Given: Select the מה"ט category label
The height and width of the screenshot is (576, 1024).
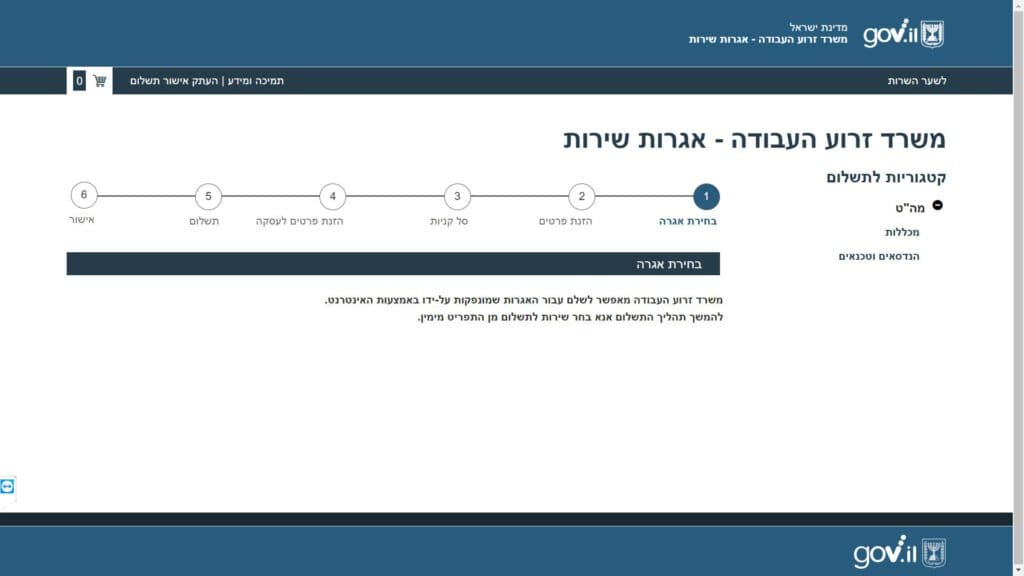Looking at the screenshot, I should tap(910, 208).
